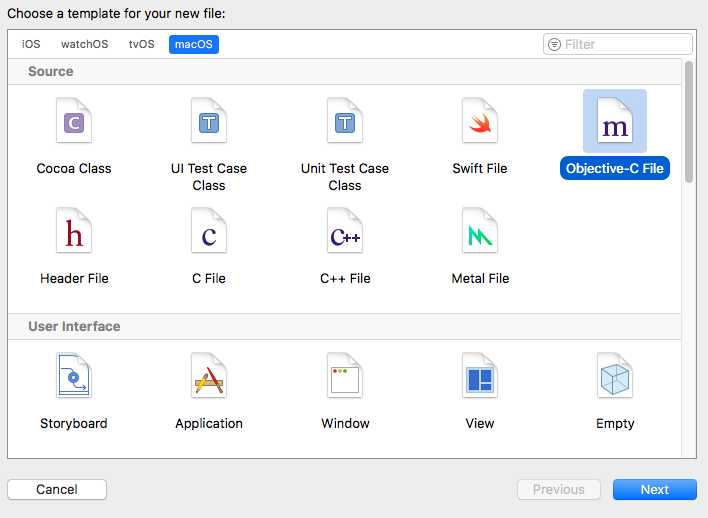Click the 'Header File' label text

coord(74,279)
